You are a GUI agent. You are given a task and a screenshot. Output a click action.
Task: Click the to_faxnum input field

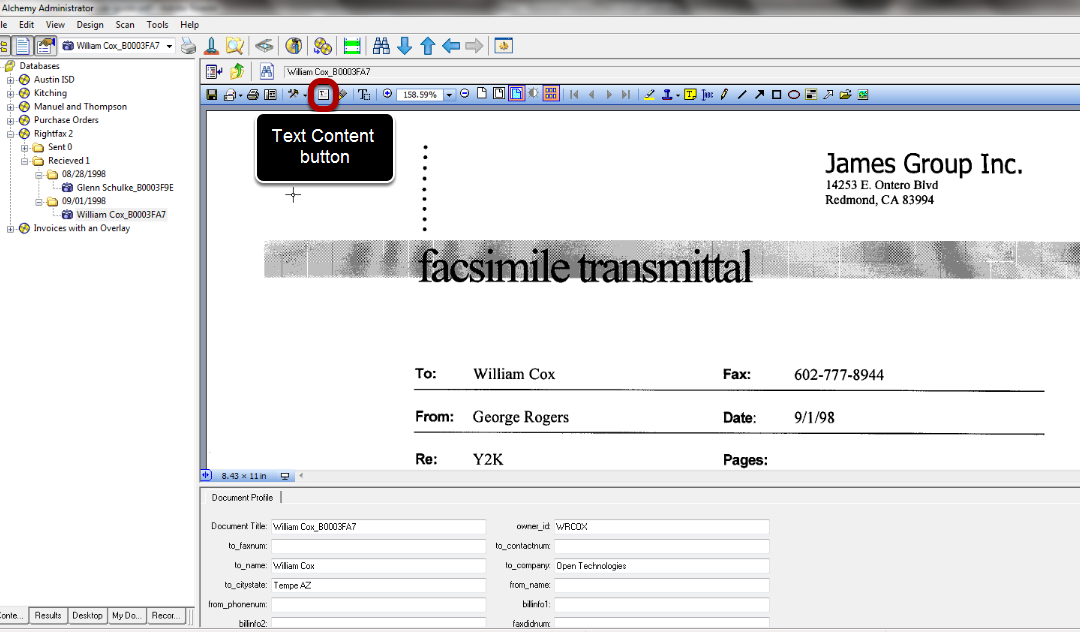(x=378, y=546)
